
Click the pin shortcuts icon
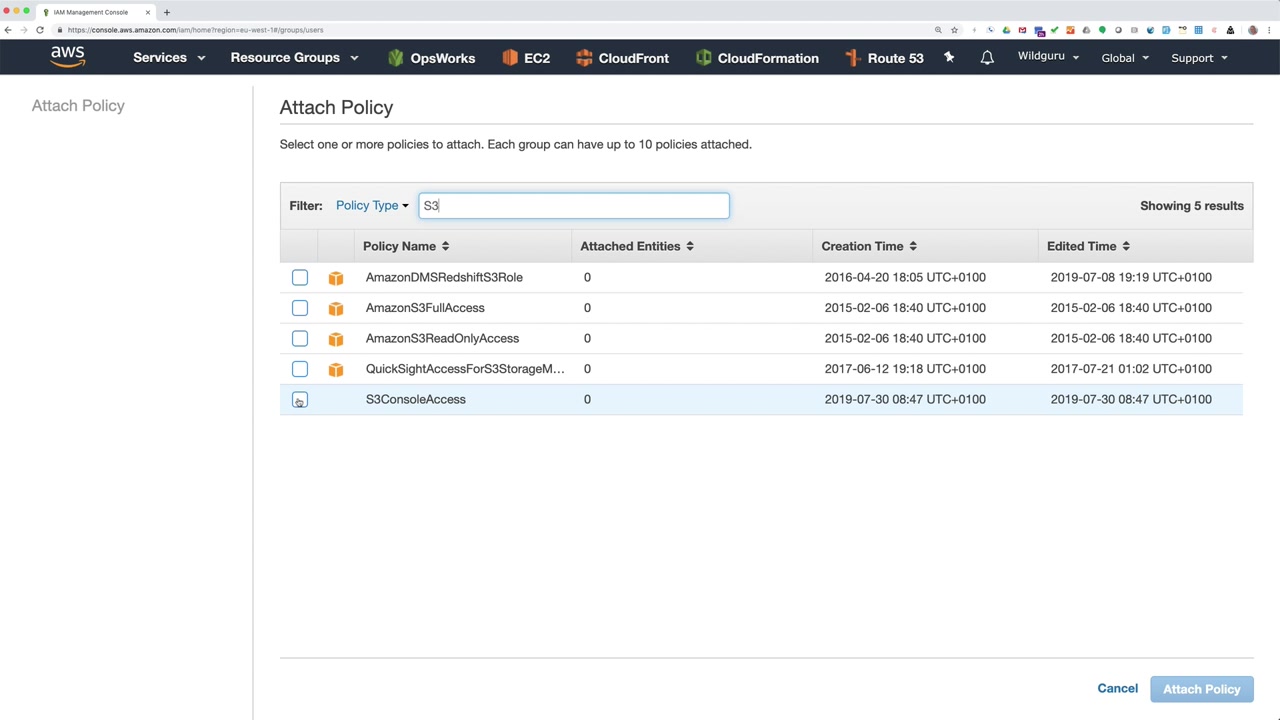pos(949,58)
